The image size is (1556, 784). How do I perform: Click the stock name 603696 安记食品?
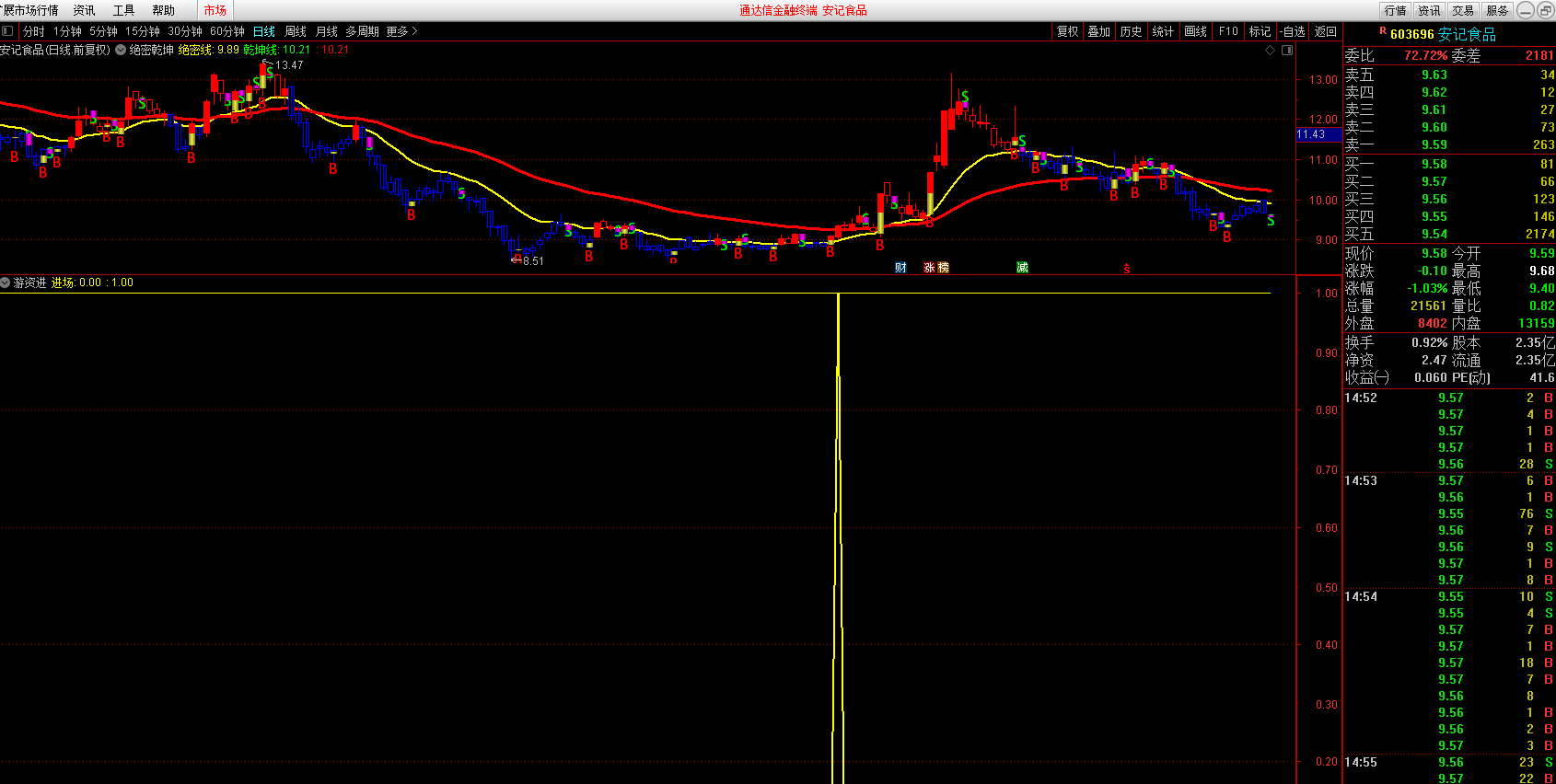pyautogui.click(x=1443, y=34)
